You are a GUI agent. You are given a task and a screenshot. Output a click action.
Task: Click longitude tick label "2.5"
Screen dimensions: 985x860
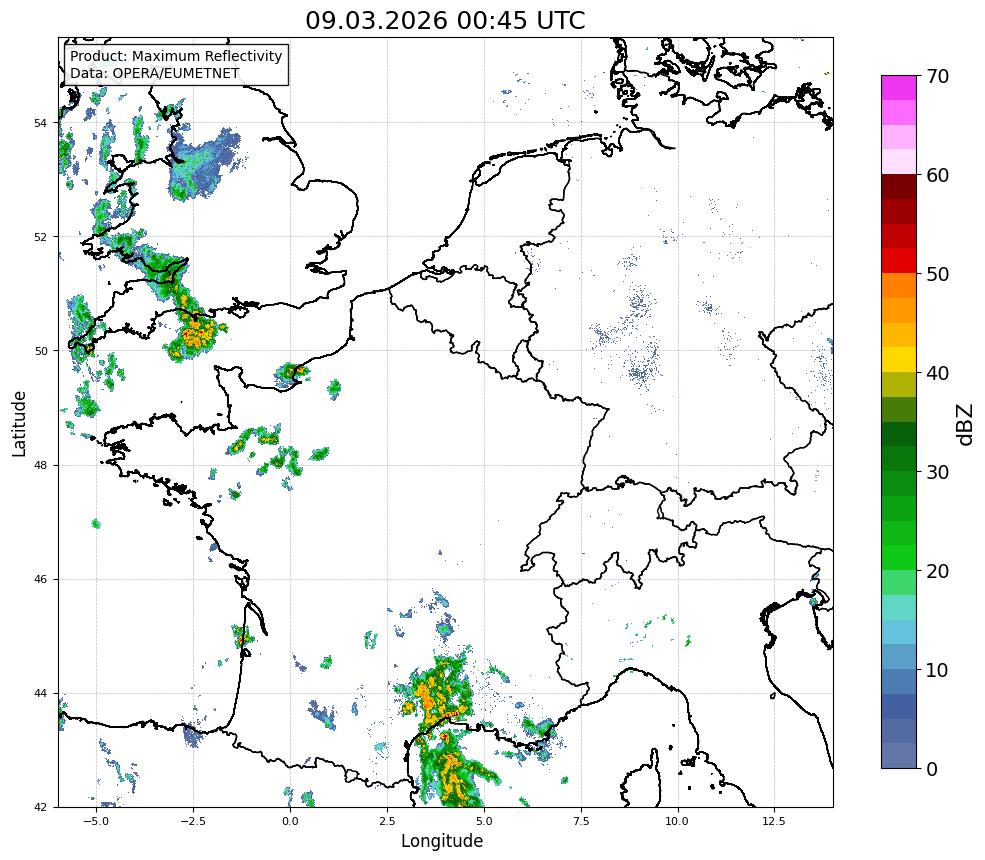(x=387, y=821)
